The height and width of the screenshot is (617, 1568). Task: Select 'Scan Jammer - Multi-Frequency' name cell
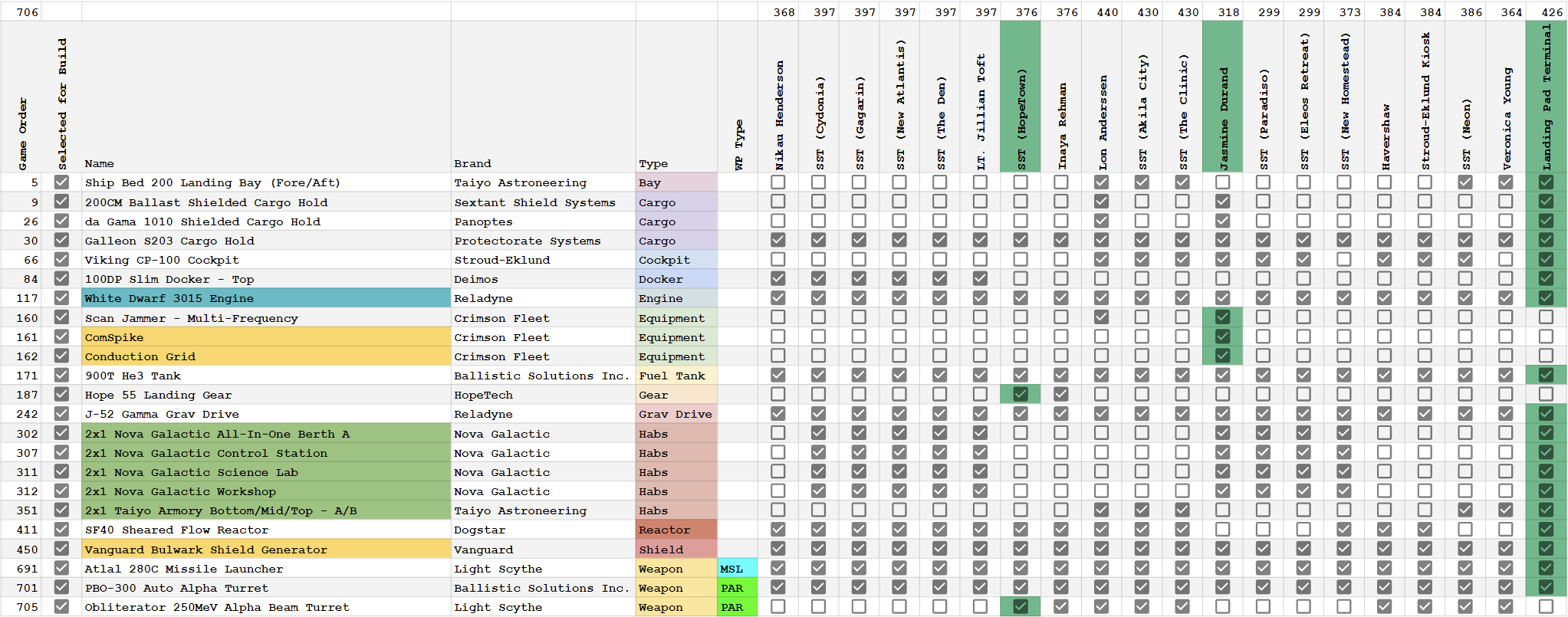click(267, 317)
